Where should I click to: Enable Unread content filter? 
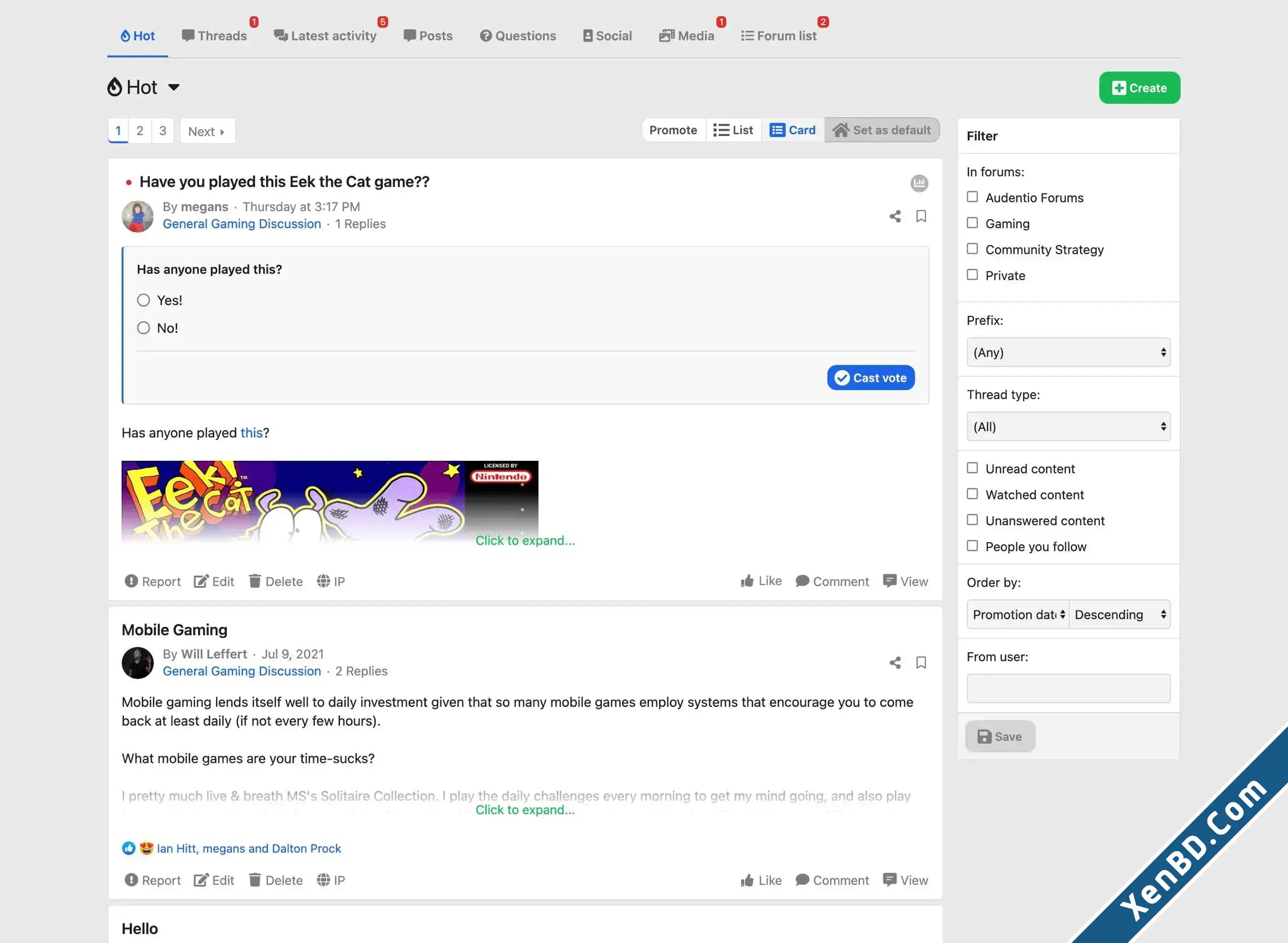pyautogui.click(x=972, y=468)
